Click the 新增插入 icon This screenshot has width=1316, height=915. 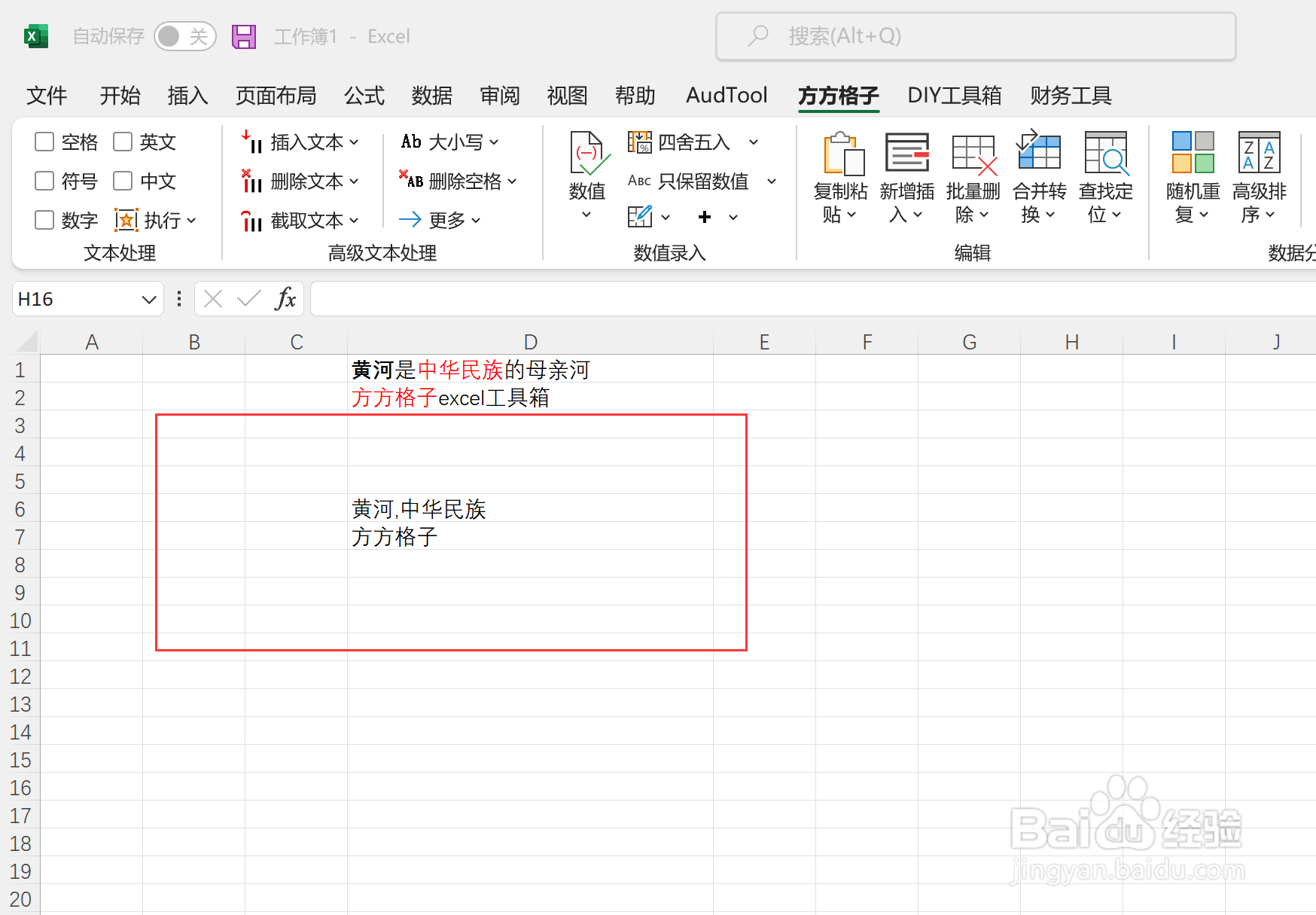point(907,152)
